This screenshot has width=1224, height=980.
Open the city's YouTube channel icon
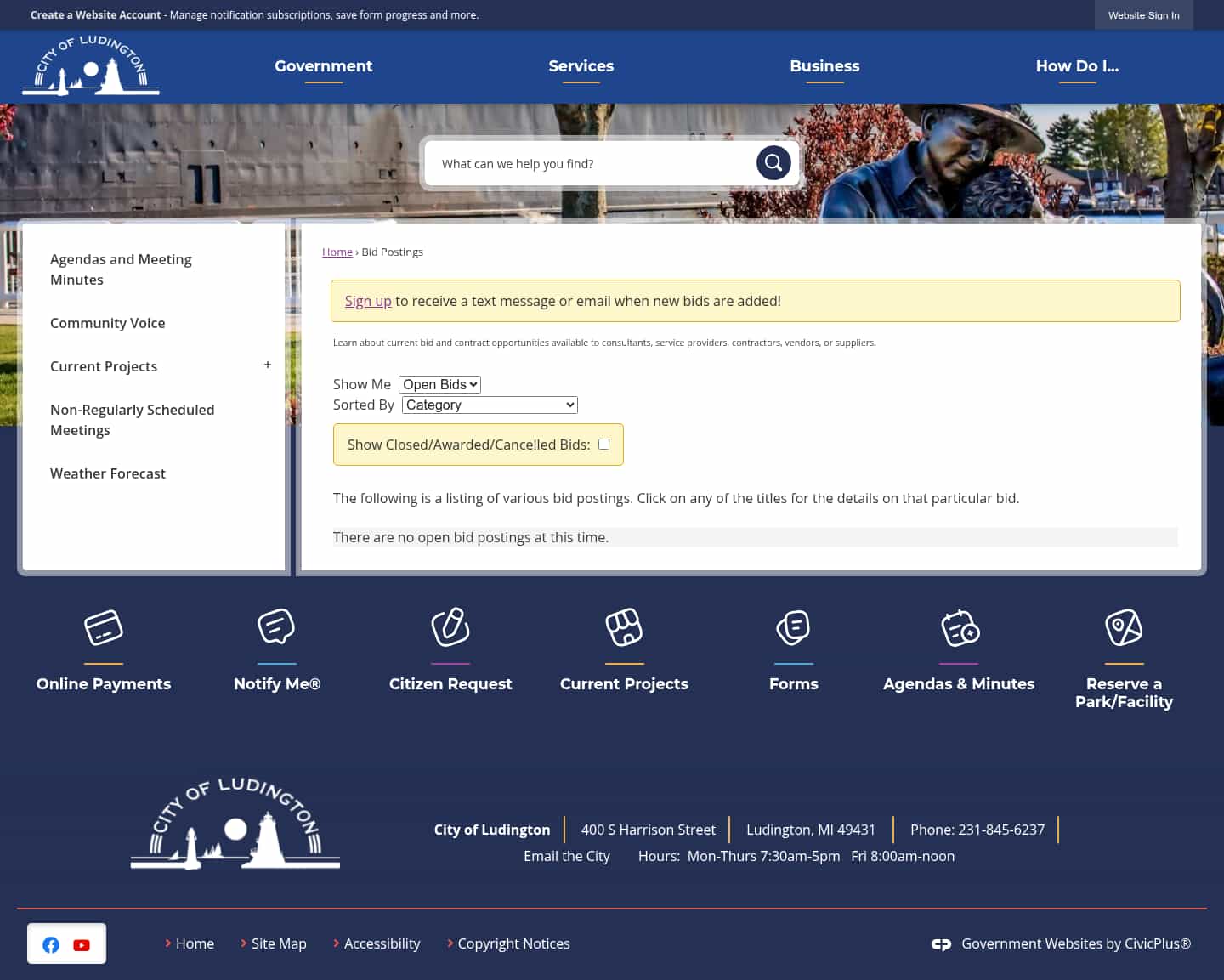(x=82, y=944)
